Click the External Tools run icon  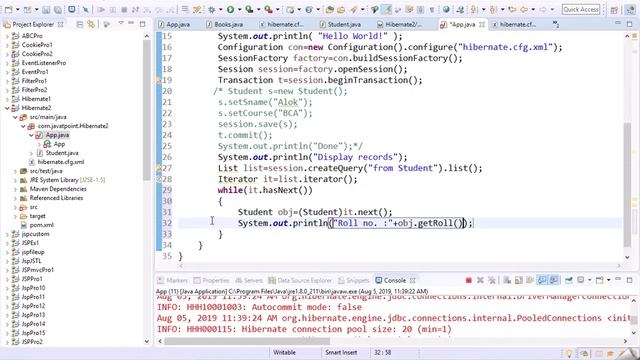pos(268,9)
